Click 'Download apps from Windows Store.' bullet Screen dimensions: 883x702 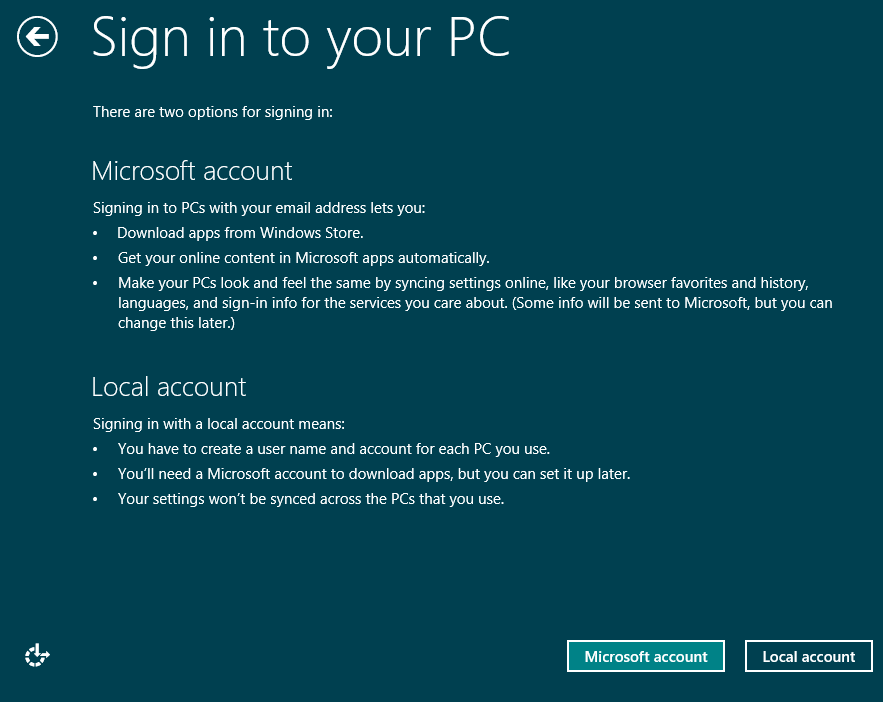240,233
